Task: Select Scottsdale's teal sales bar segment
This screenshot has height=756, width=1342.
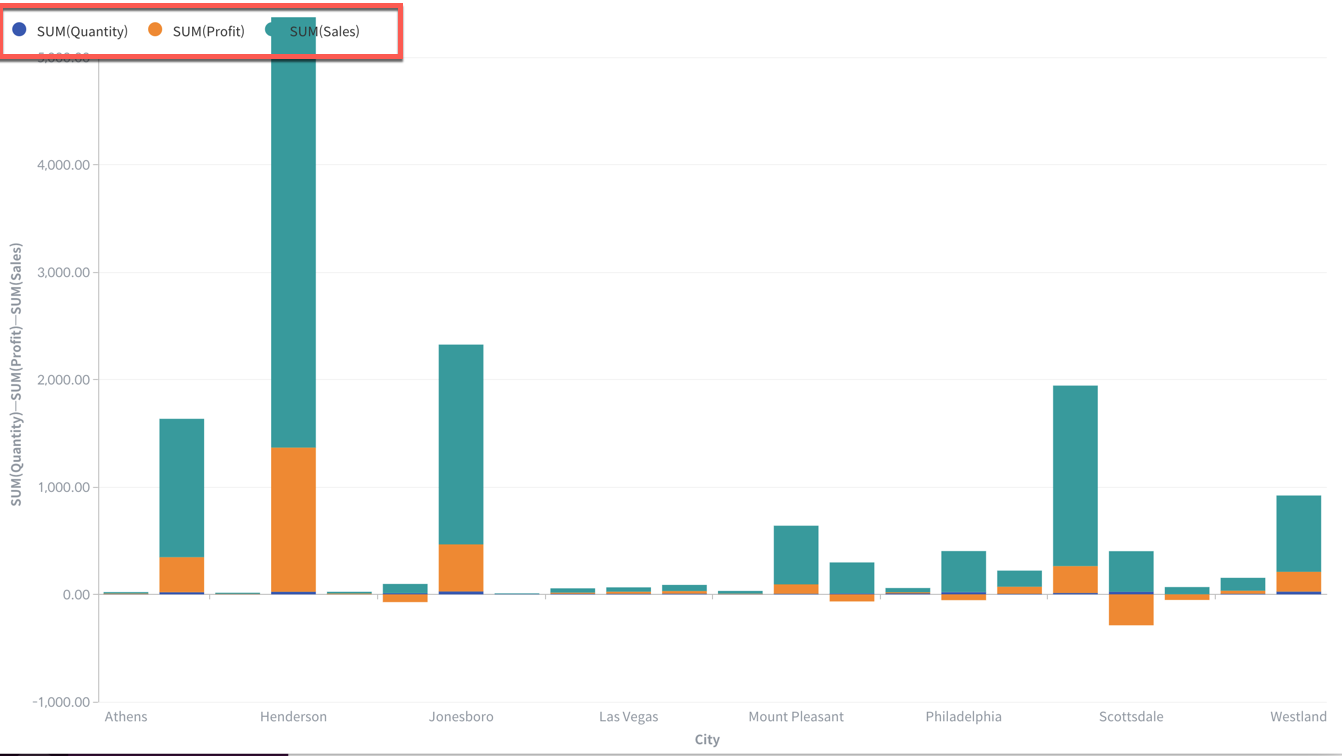Action: pos(1131,572)
